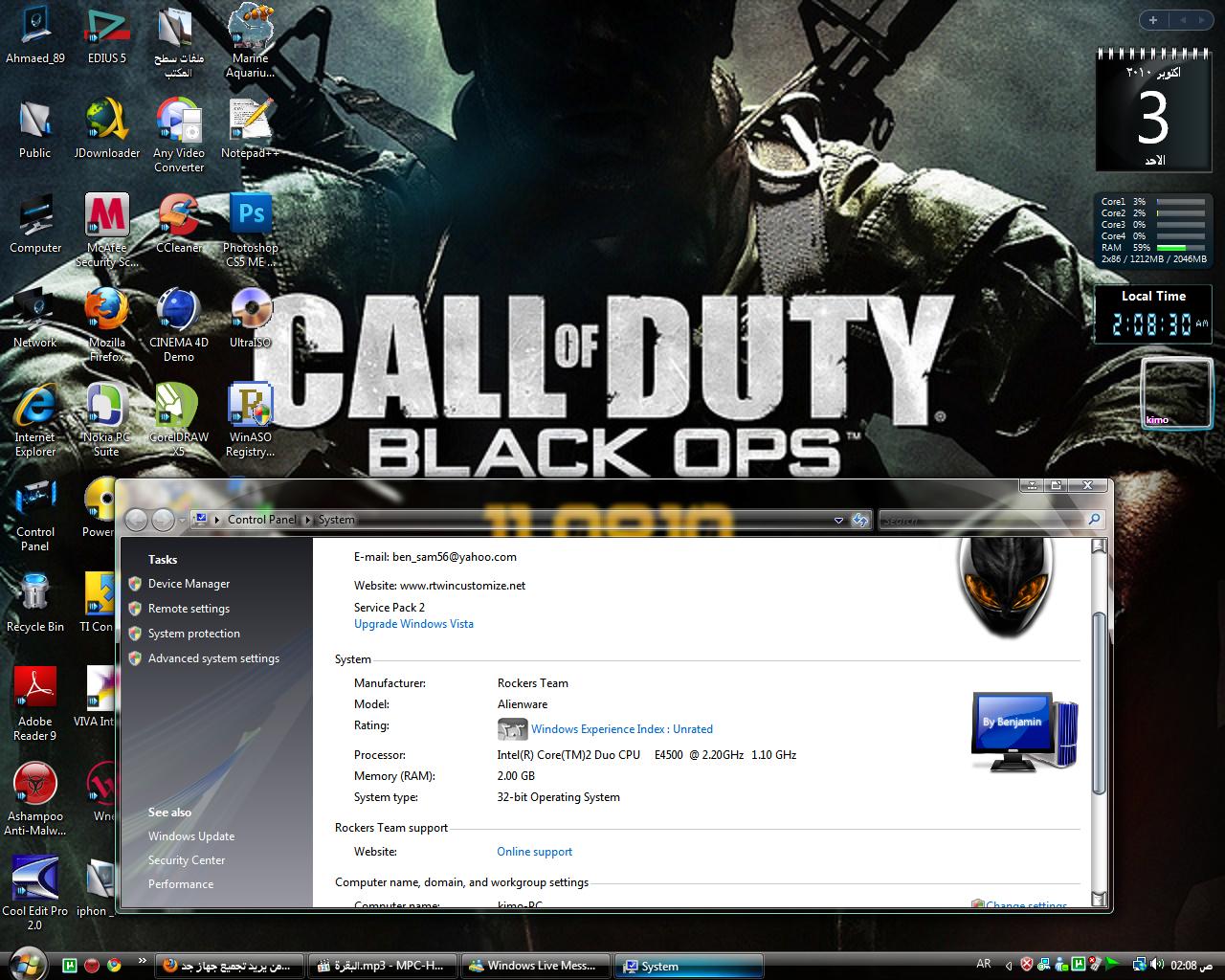Open the Mozilla Firefox desktop icon
Viewport: 1225px width, 980px height.
coord(107,325)
